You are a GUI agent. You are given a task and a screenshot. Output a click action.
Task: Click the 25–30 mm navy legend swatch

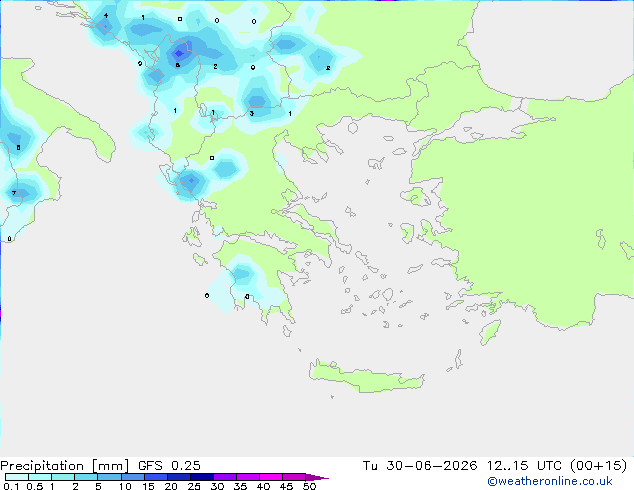pyautogui.click(x=202, y=477)
